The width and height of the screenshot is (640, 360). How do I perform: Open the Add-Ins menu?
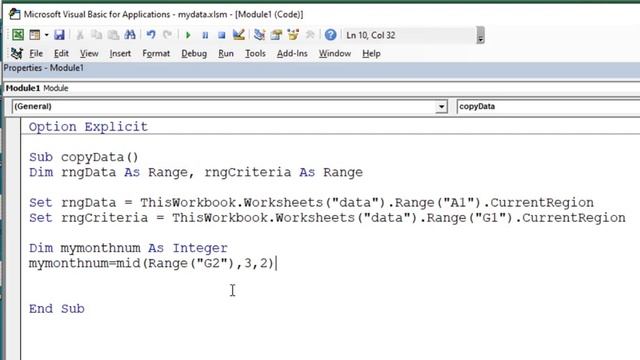(x=292, y=53)
